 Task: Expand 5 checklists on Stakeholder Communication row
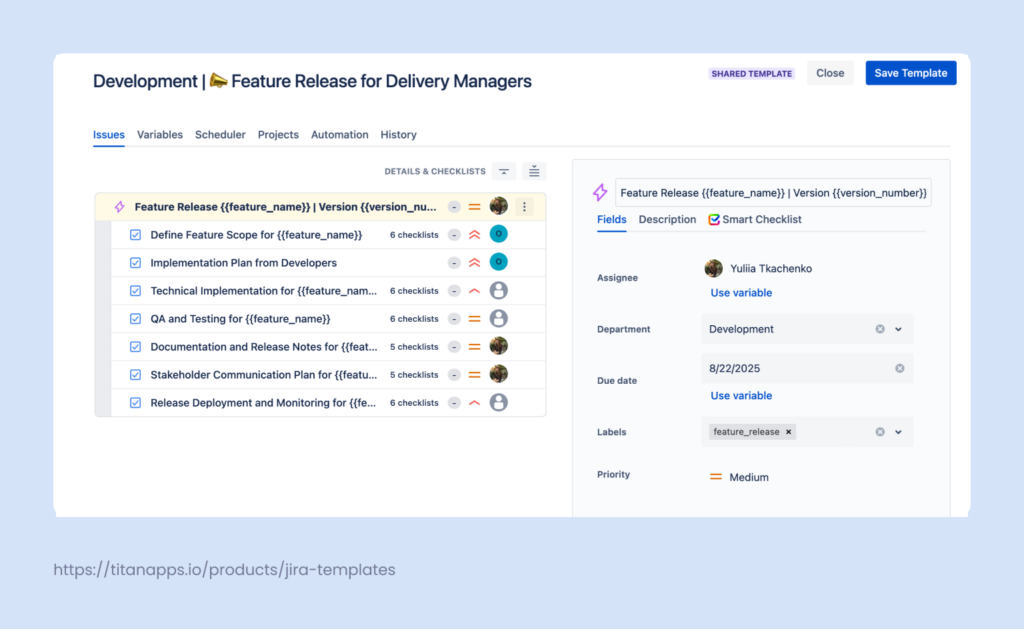coord(414,375)
